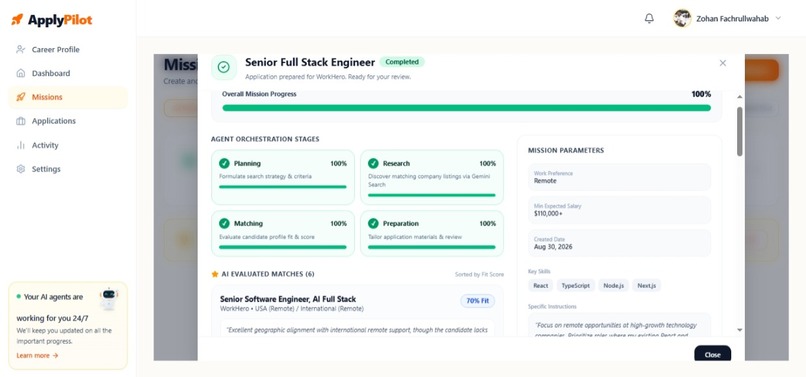Click the Dashboard home icon

pos(21,73)
